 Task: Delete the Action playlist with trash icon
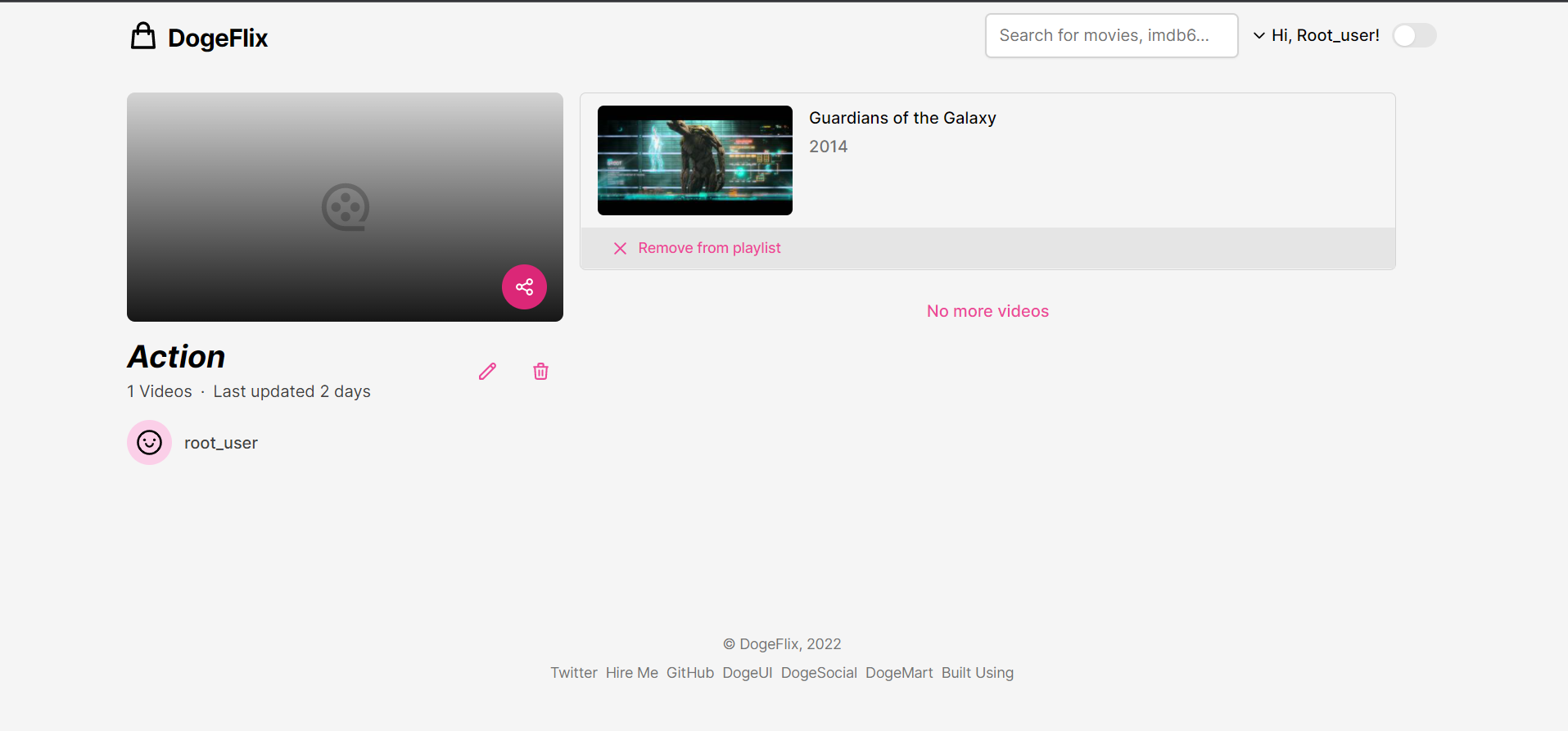click(540, 372)
